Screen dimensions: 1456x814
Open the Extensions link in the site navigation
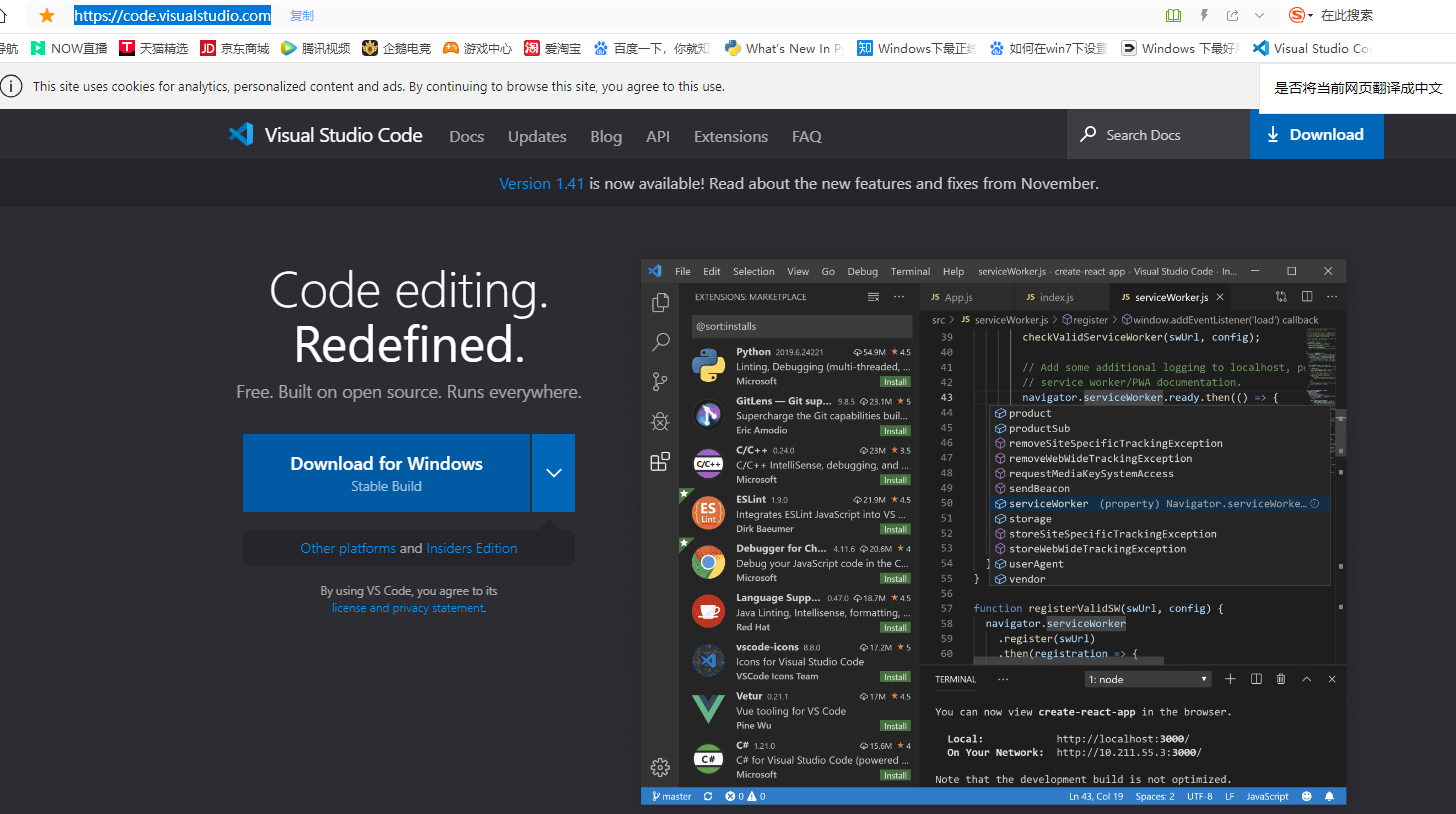[x=731, y=136]
